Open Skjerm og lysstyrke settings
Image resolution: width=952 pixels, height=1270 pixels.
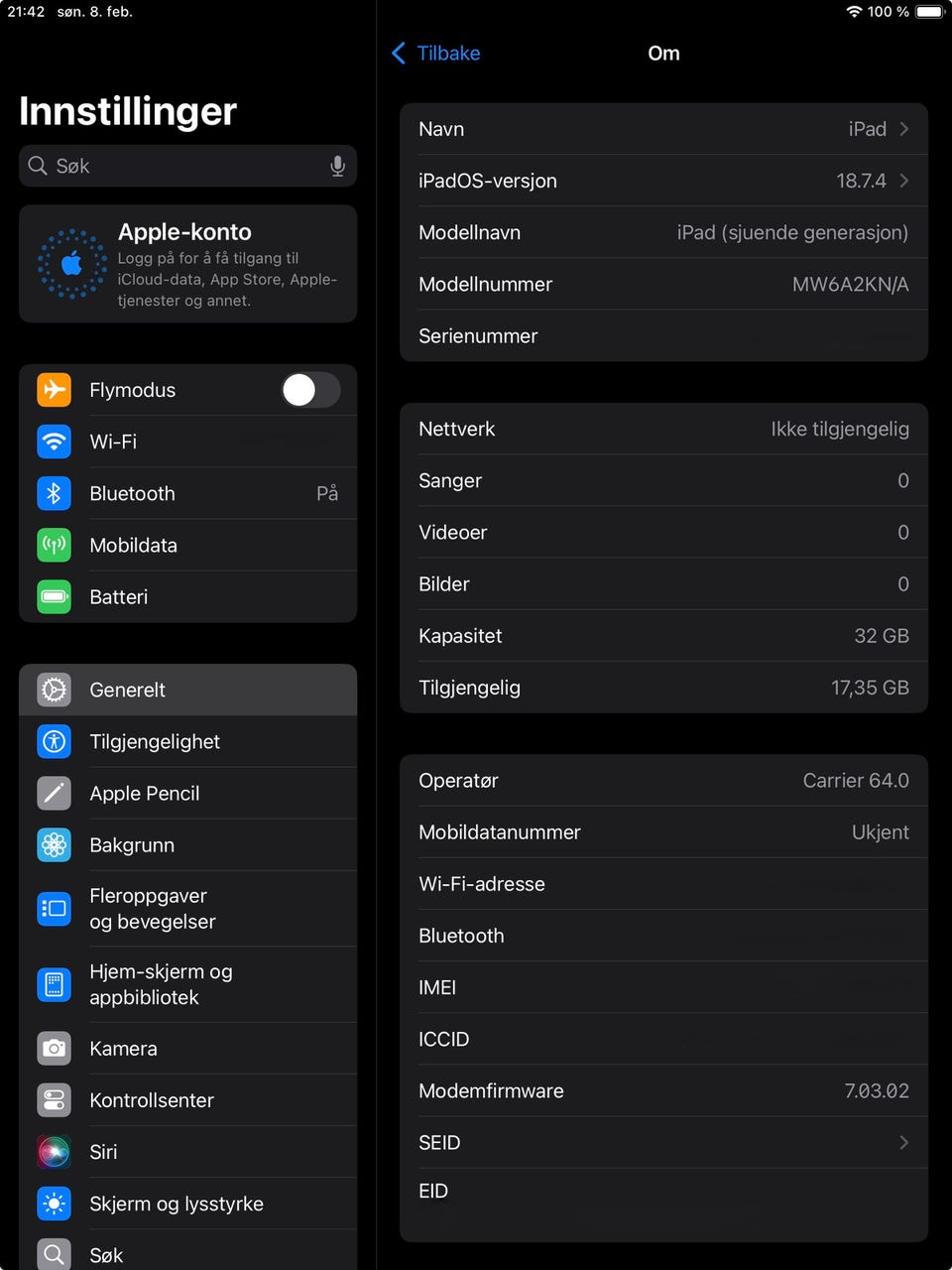click(187, 1203)
